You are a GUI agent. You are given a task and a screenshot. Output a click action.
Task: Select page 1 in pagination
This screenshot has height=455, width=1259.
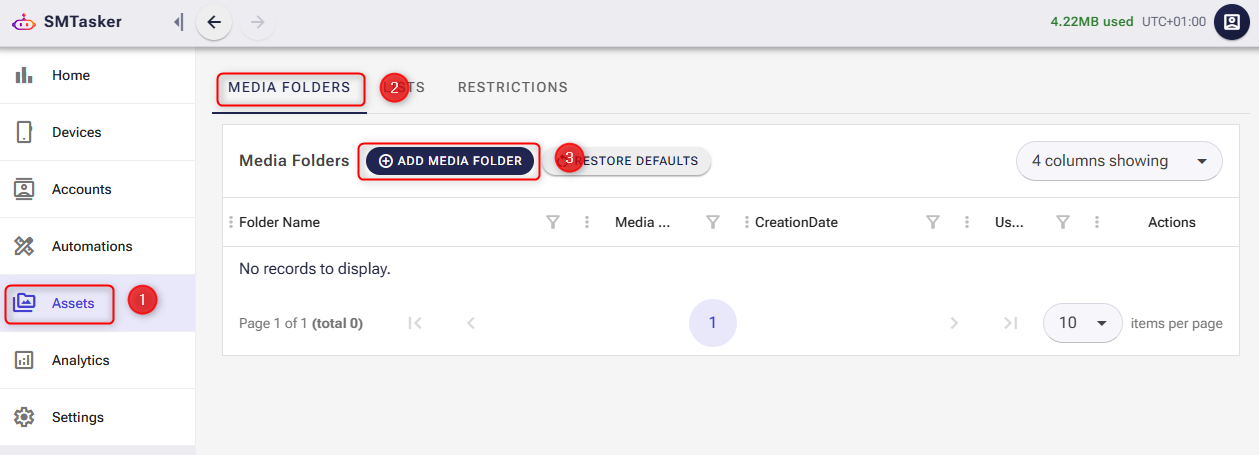(x=712, y=323)
